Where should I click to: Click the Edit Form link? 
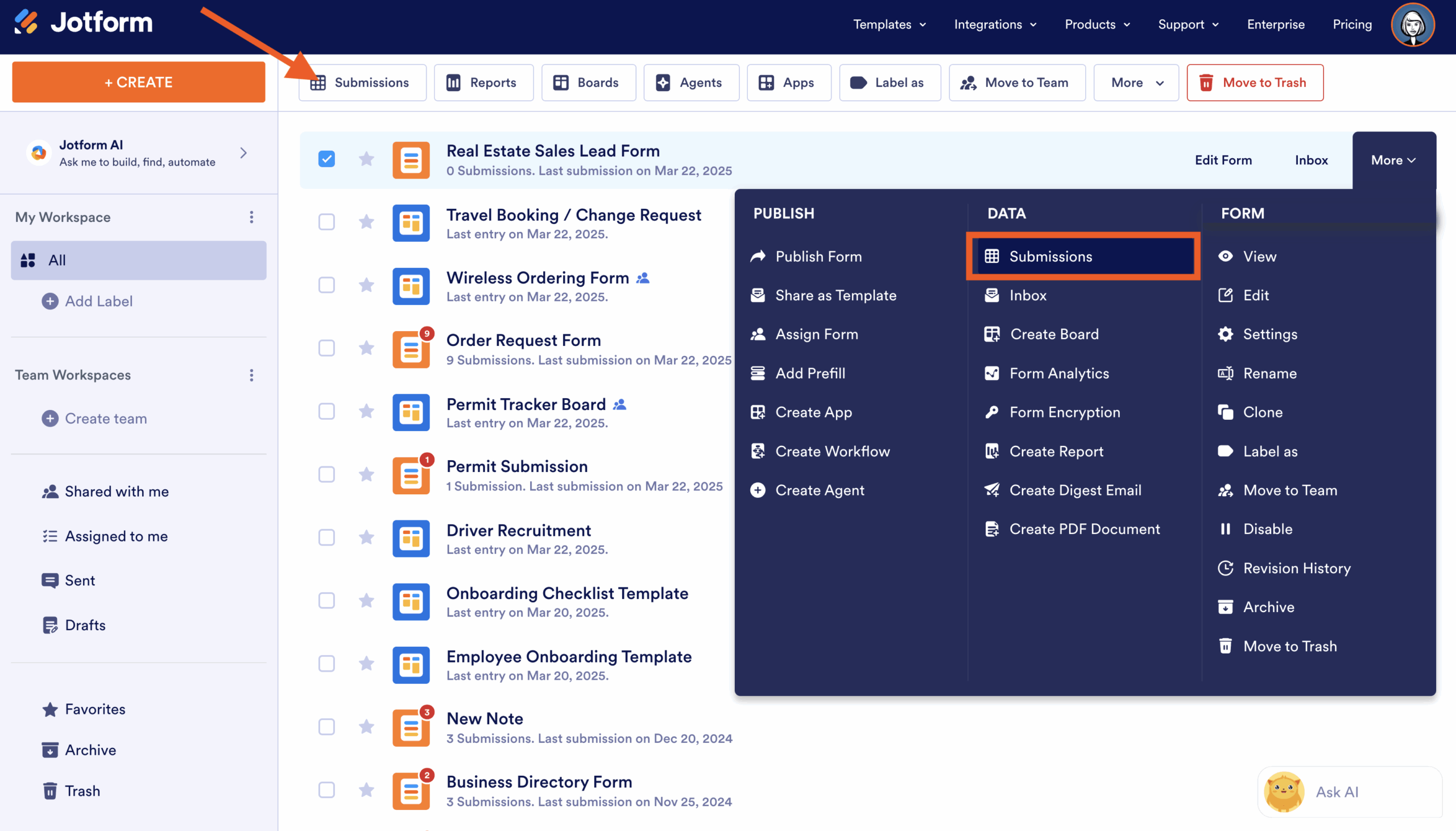(1223, 160)
